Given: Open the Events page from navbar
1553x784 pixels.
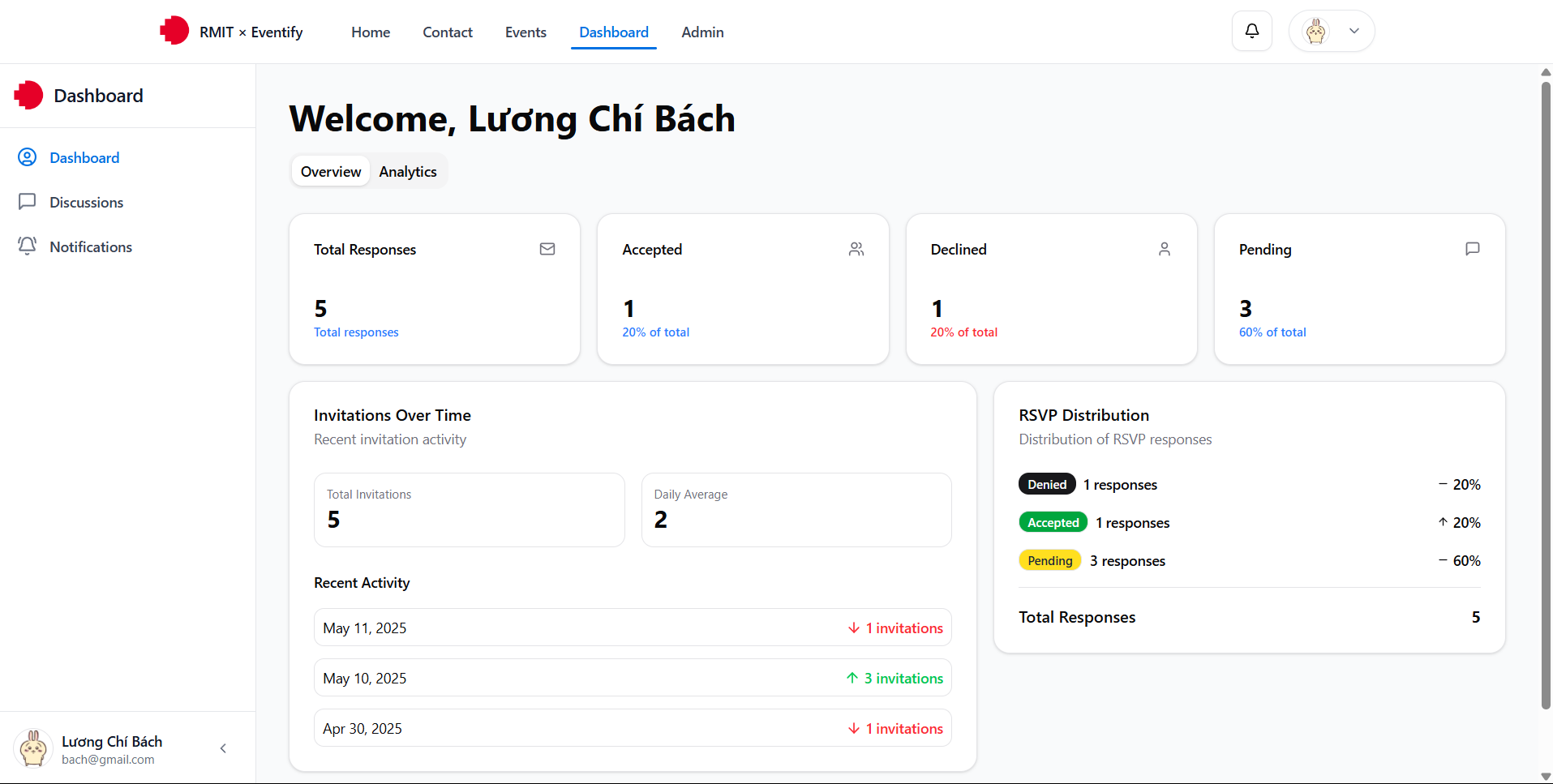Looking at the screenshot, I should [526, 32].
